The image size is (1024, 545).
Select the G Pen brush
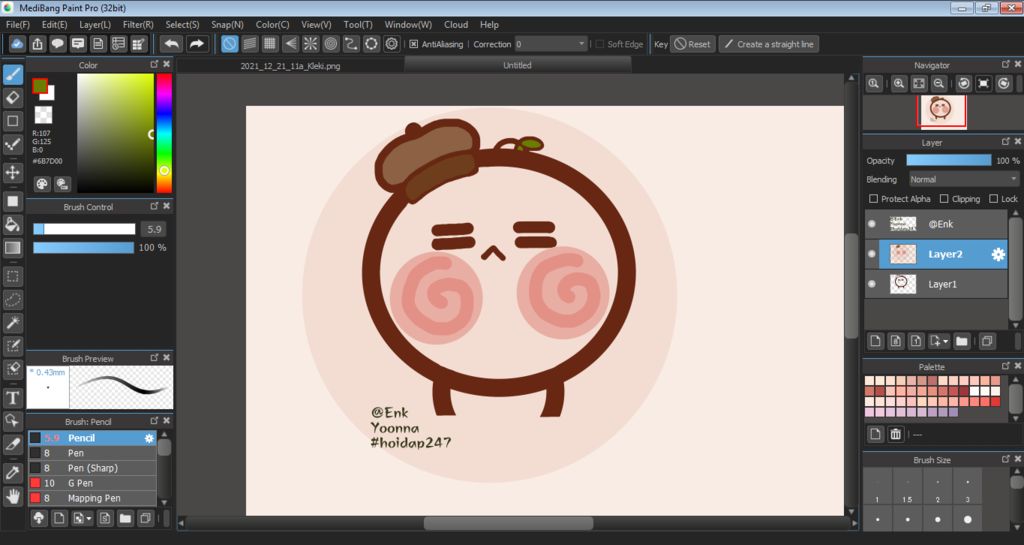(x=92, y=483)
